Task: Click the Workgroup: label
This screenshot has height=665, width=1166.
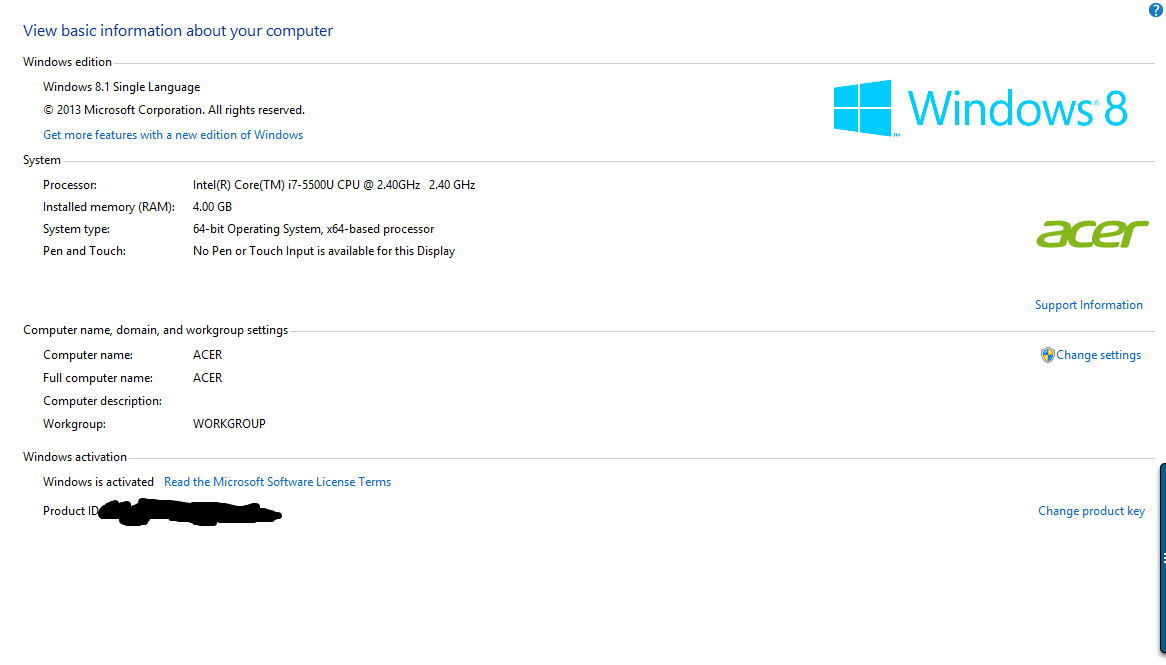Action: pyautogui.click(x=74, y=424)
